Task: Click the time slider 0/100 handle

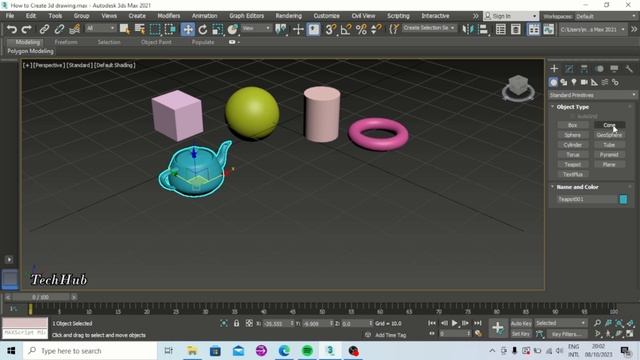Action: 40,297
